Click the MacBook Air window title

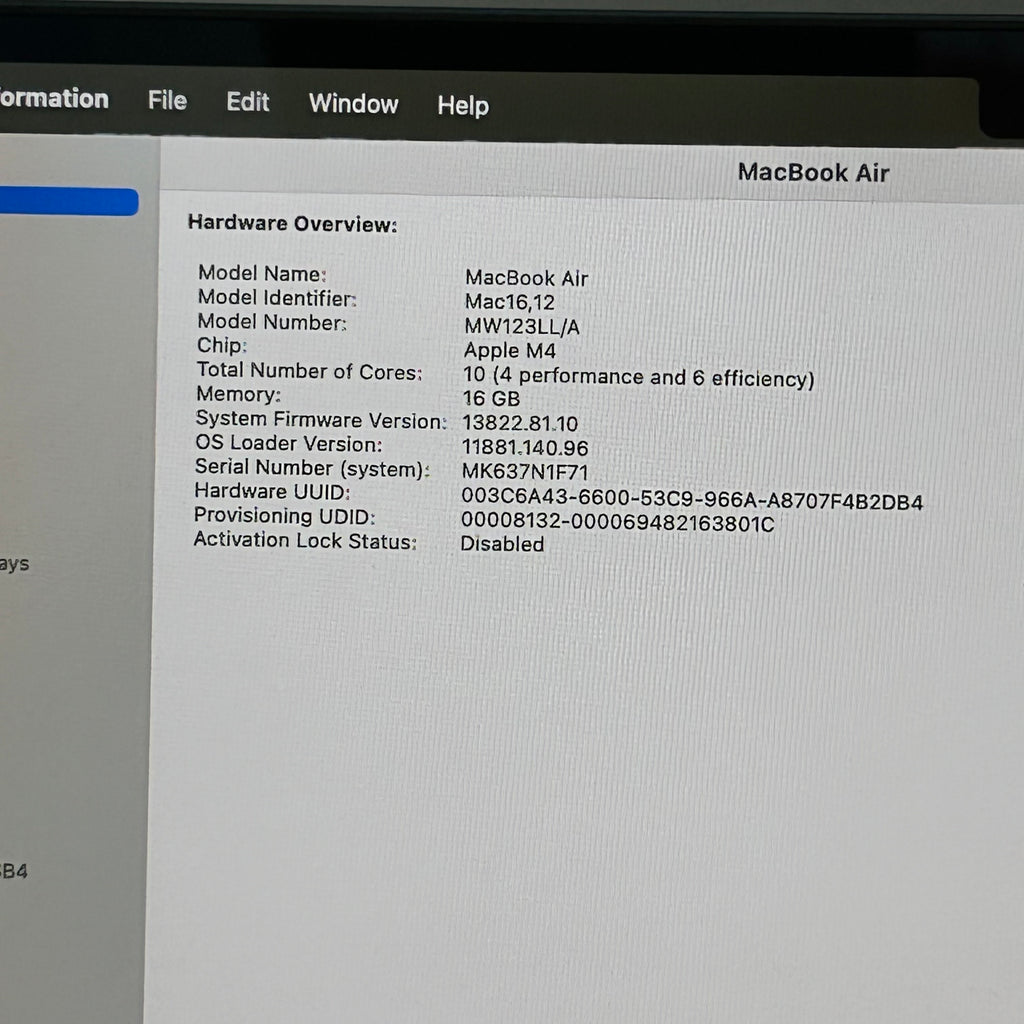813,172
